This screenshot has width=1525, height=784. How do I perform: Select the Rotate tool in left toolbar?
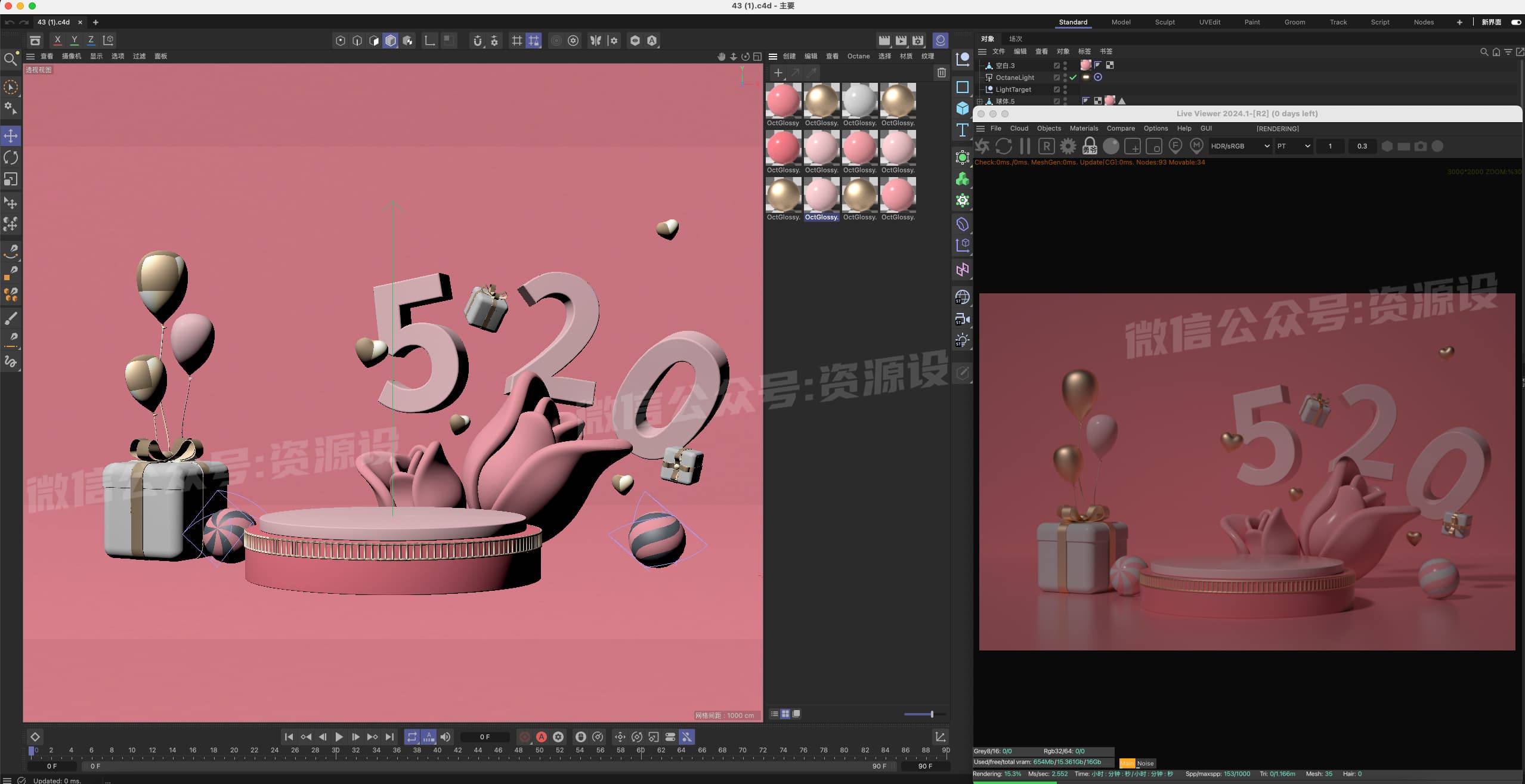pyautogui.click(x=11, y=157)
